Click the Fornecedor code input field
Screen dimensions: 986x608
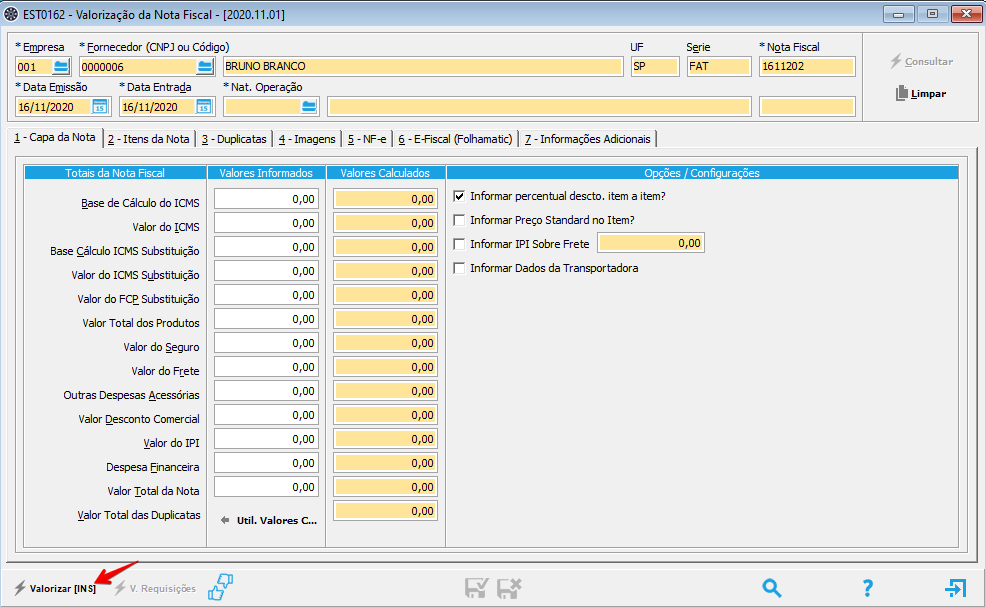point(138,67)
